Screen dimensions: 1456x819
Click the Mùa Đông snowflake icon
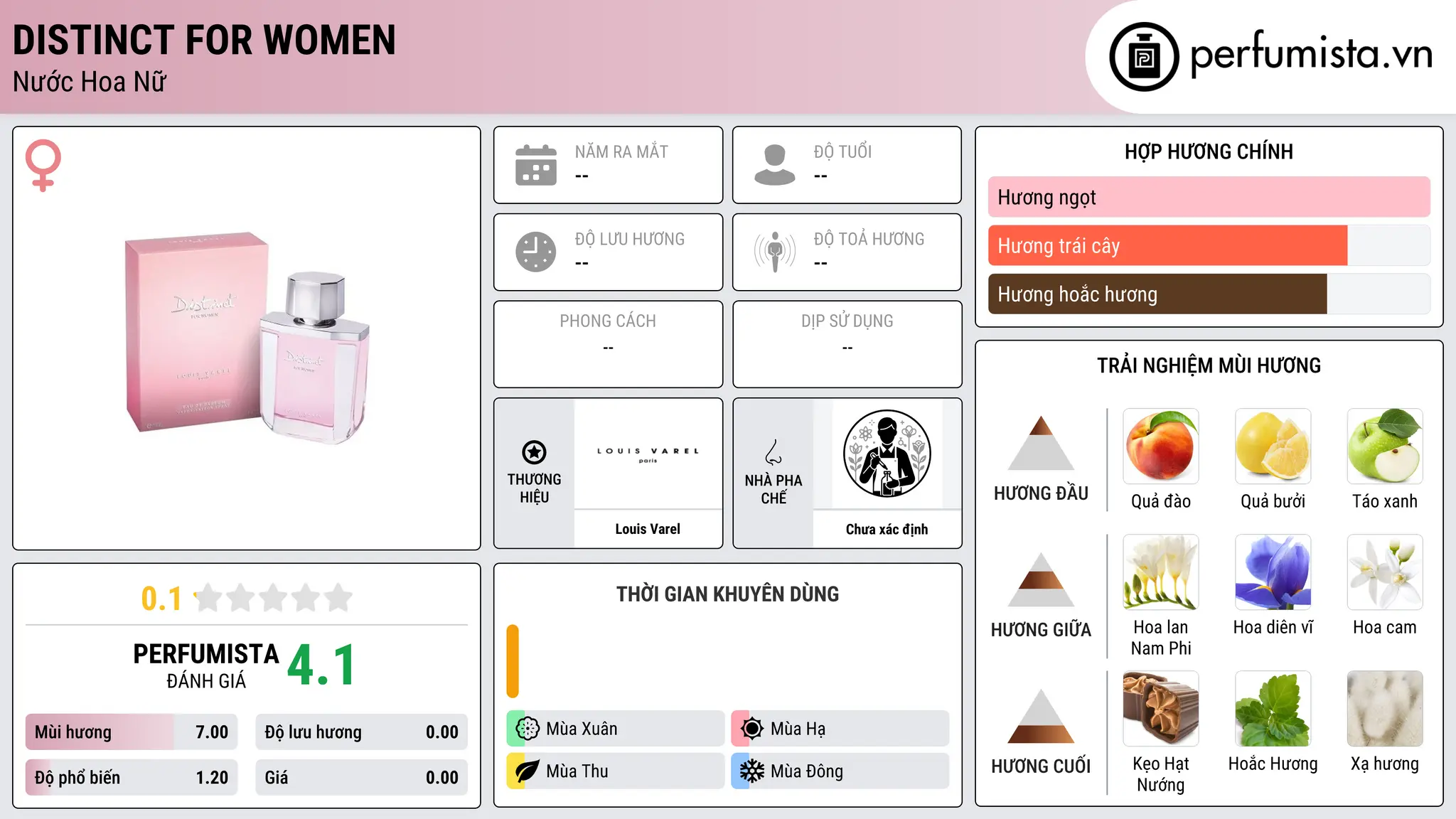751,771
